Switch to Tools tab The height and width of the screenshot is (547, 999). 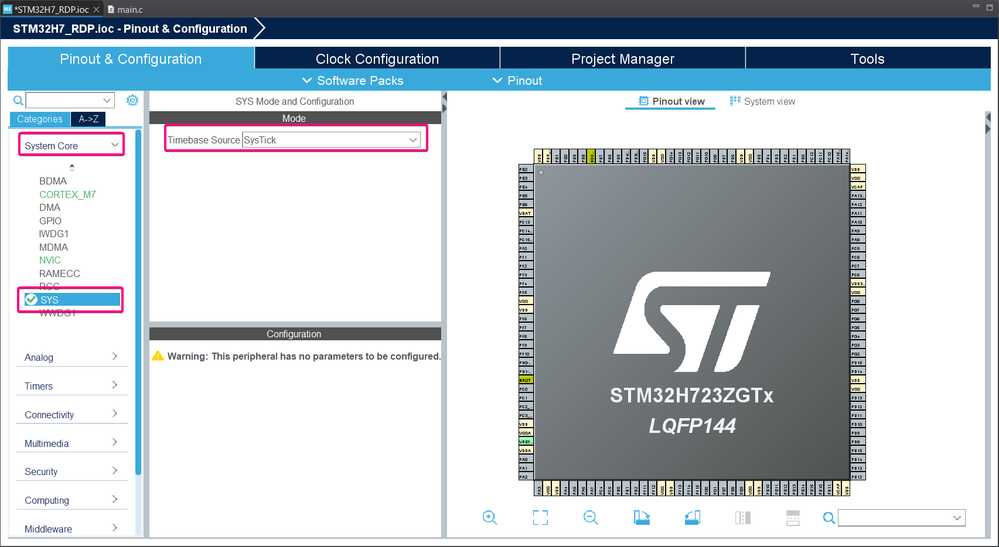click(x=867, y=59)
